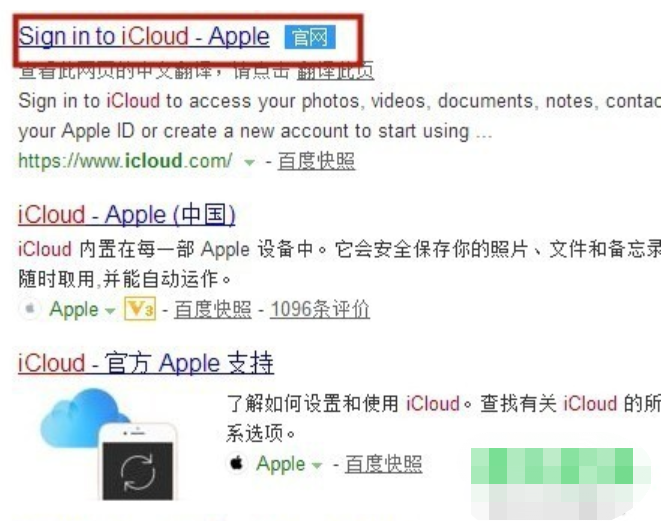The image size is (663, 521).
Task: Click the 翻译此页 translate link
Action: pyautogui.click(x=335, y=70)
